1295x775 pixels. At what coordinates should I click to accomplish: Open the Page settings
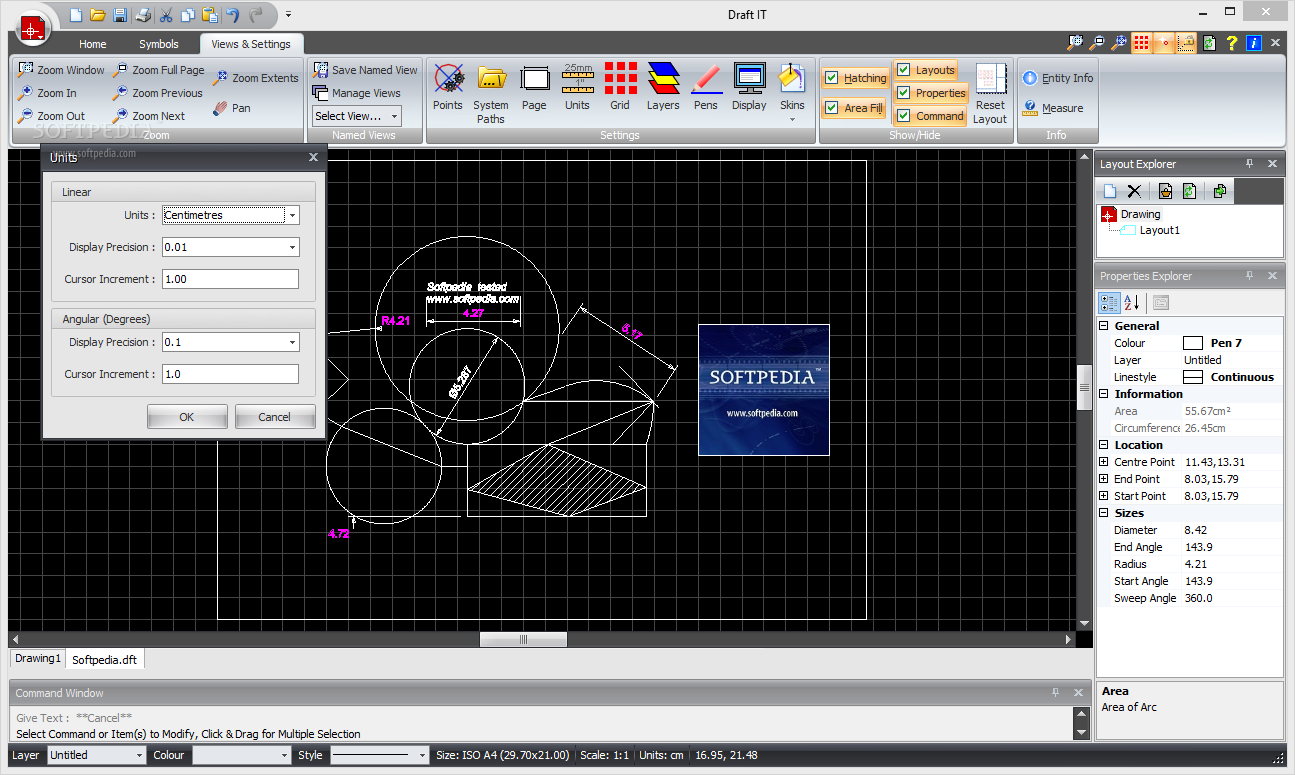click(x=534, y=87)
